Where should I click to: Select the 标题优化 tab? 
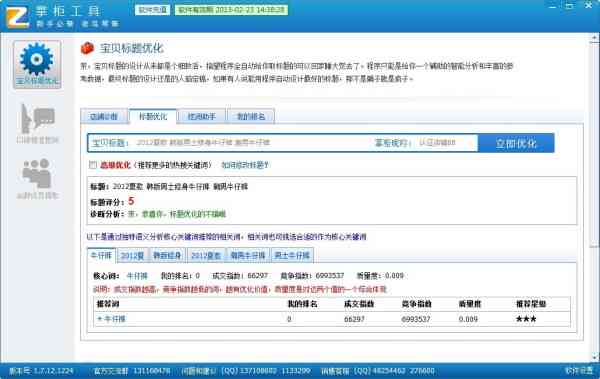pos(153,116)
